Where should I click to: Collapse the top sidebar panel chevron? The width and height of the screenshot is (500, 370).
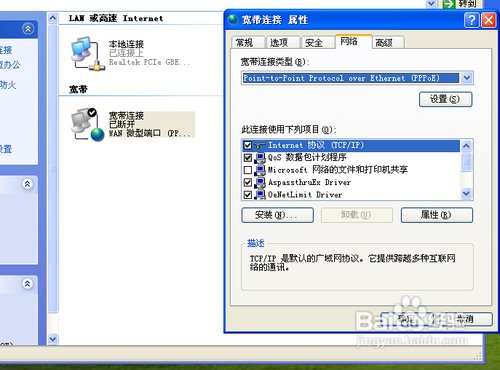coord(28,29)
